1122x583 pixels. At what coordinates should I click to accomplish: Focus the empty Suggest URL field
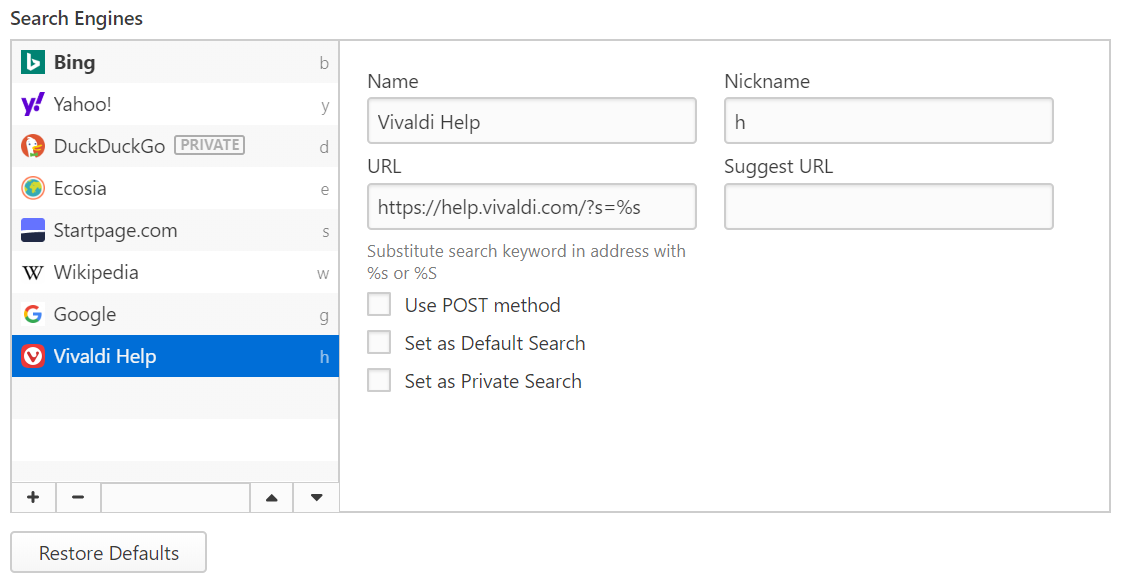click(x=889, y=207)
